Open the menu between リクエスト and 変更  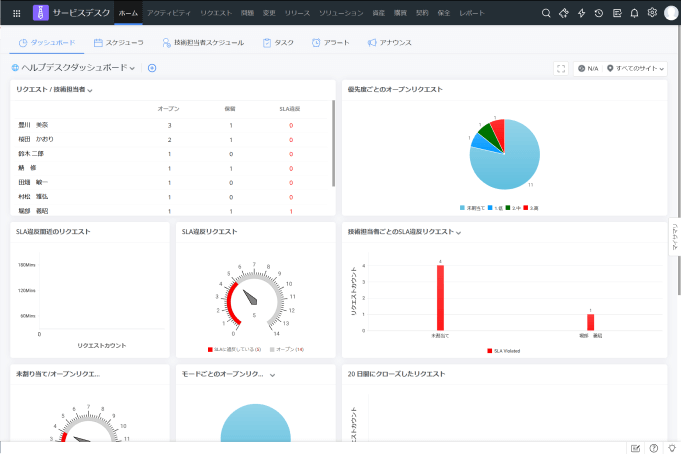[x=247, y=13]
